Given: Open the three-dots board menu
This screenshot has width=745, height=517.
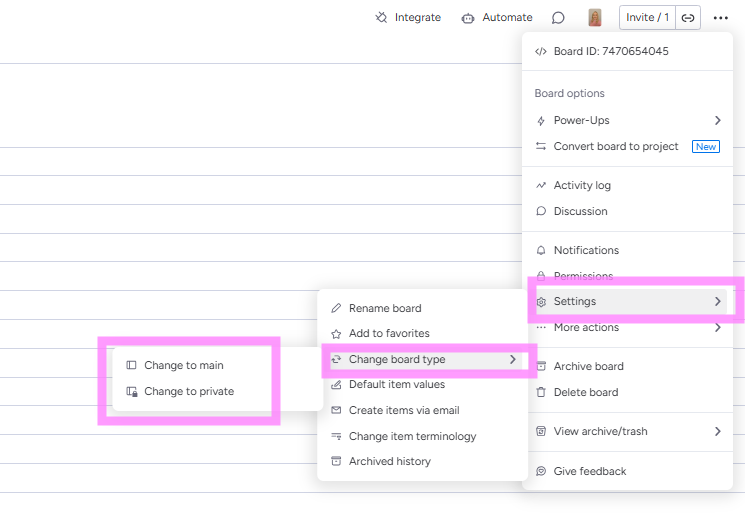Looking at the screenshot, I should 721,18.
